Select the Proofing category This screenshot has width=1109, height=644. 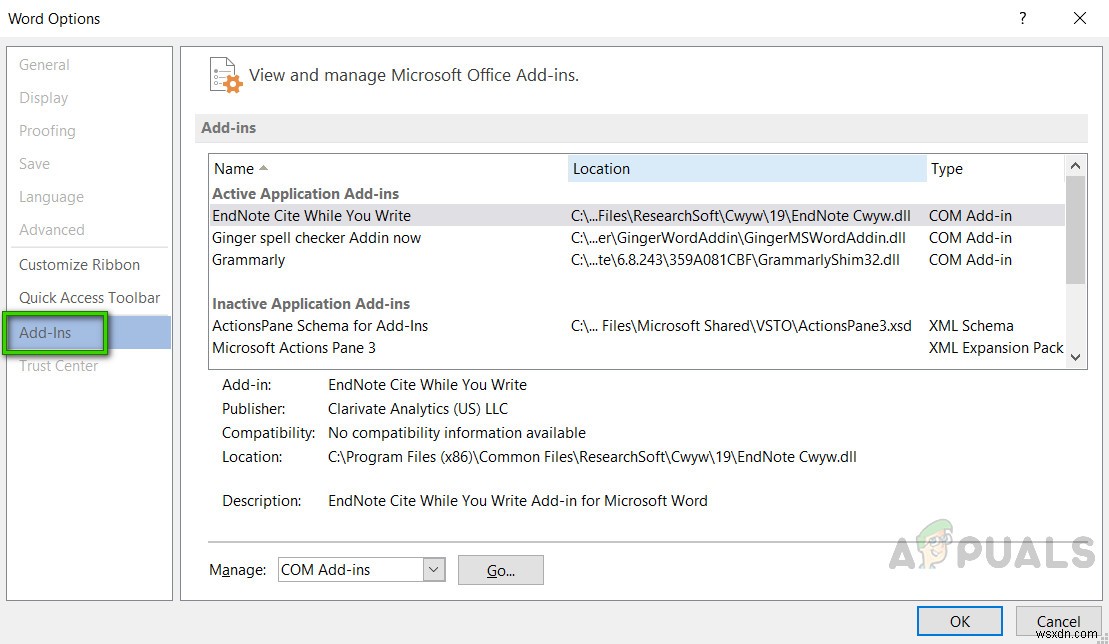tap(47, 130)
